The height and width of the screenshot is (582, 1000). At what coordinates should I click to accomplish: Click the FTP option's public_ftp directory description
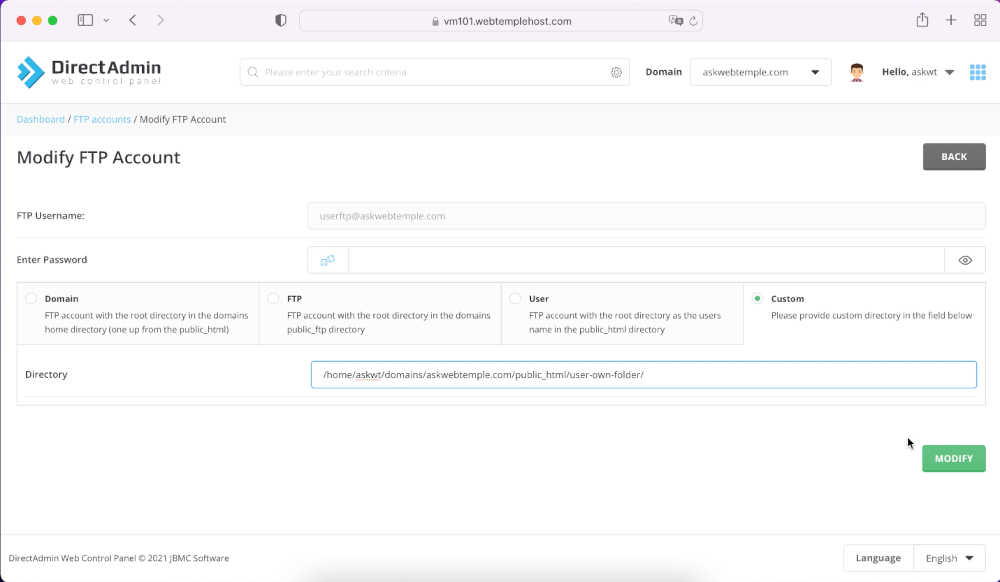point(388,323)
